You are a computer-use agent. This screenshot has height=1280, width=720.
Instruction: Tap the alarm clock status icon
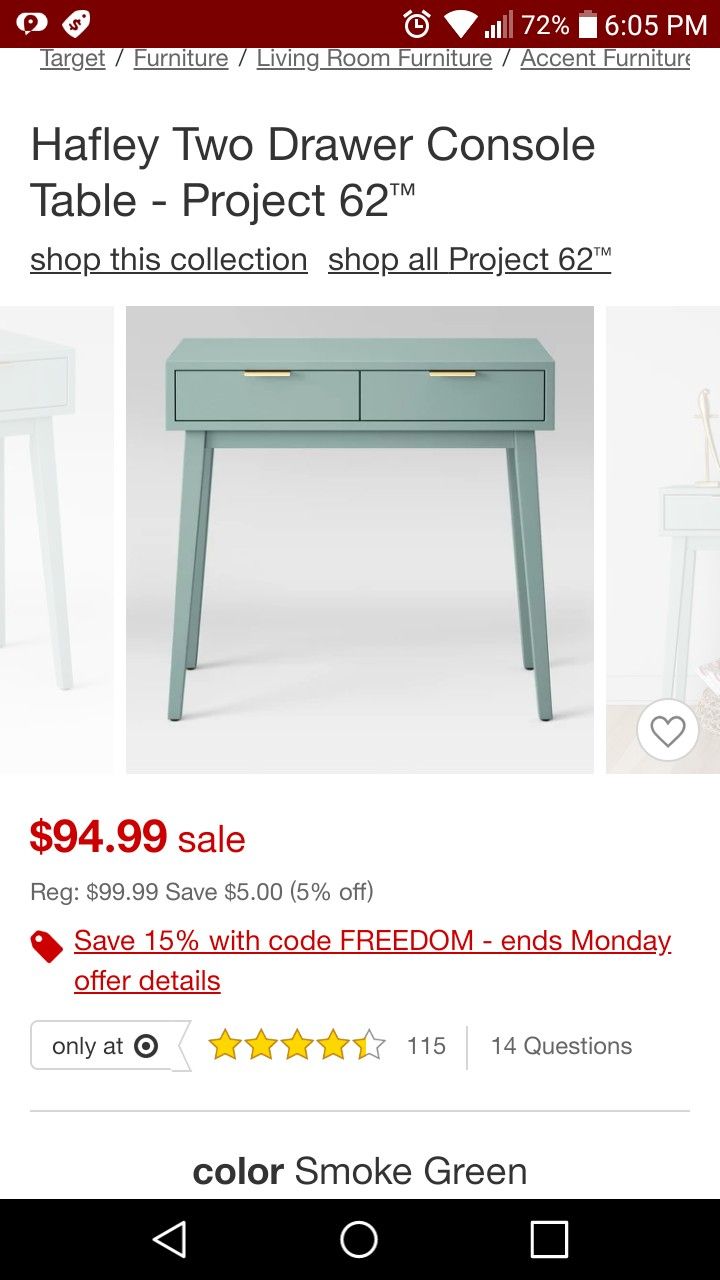click(x=417, y=24)
